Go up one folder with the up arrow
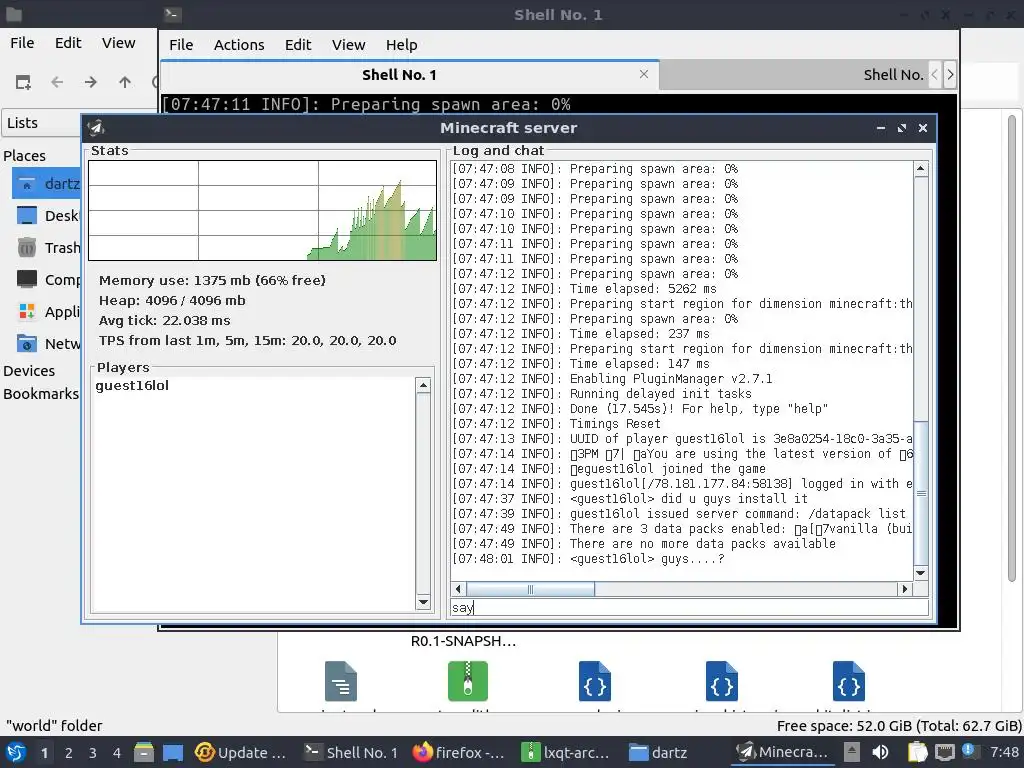Screen dimensions: 1024x768 coord(125,82)
